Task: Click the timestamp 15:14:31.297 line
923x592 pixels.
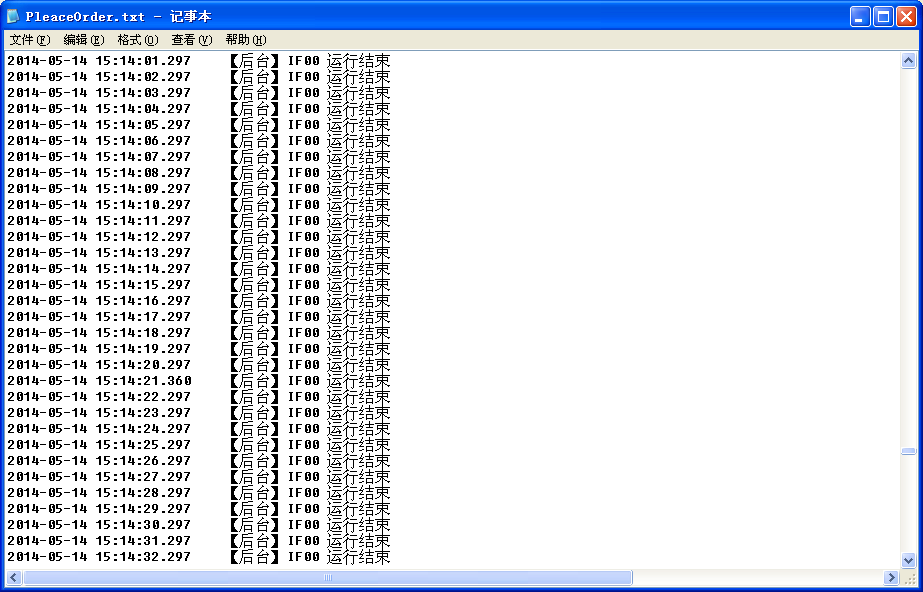Action: click(198, 540)
